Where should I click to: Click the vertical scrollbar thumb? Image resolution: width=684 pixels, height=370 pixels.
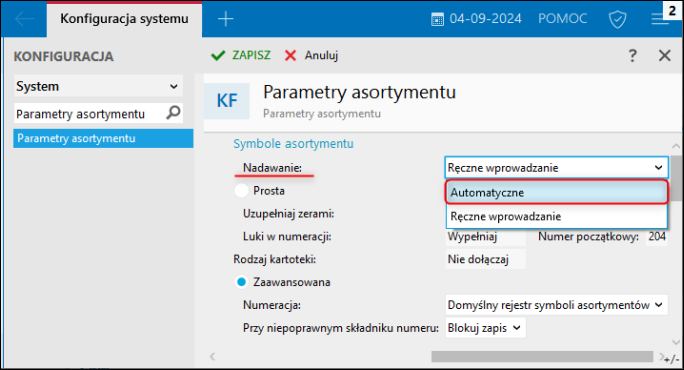[x=676, y=178]
